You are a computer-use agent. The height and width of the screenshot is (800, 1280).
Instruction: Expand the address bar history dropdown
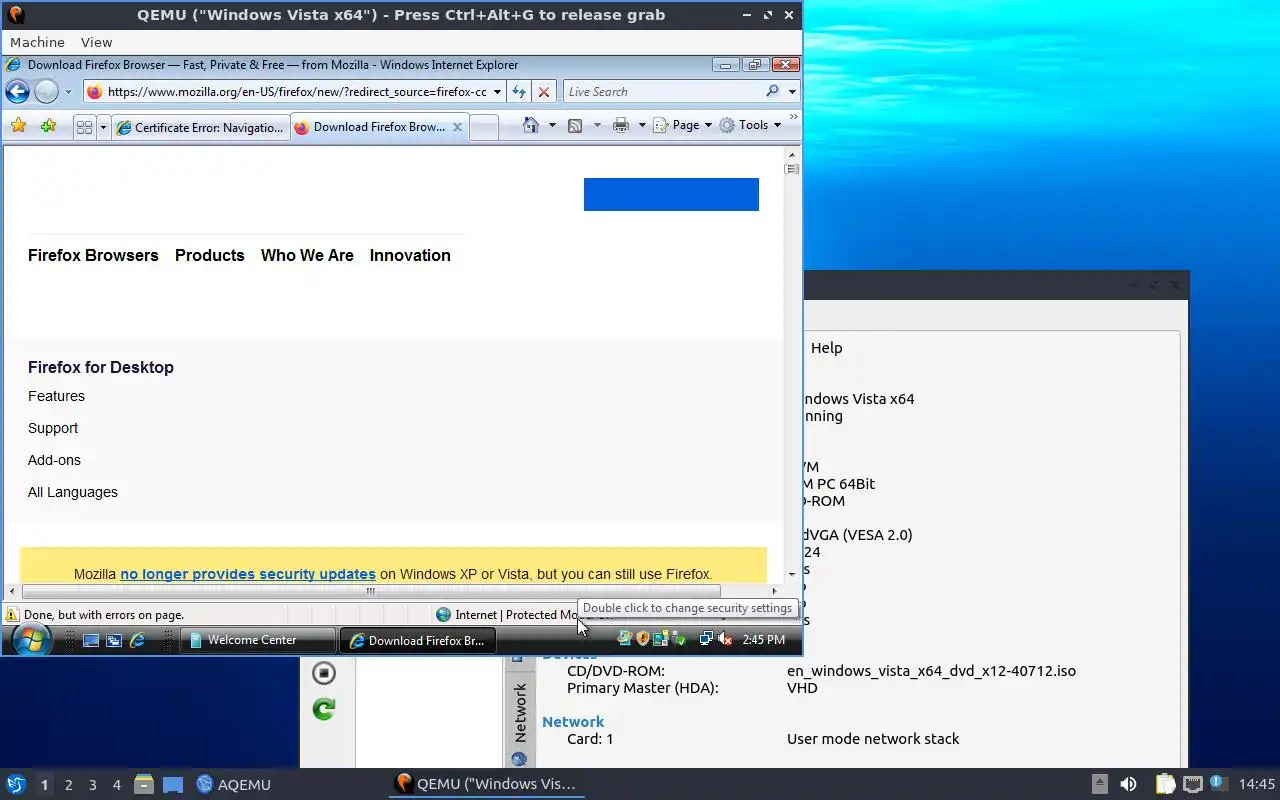(x=497, y=92)
